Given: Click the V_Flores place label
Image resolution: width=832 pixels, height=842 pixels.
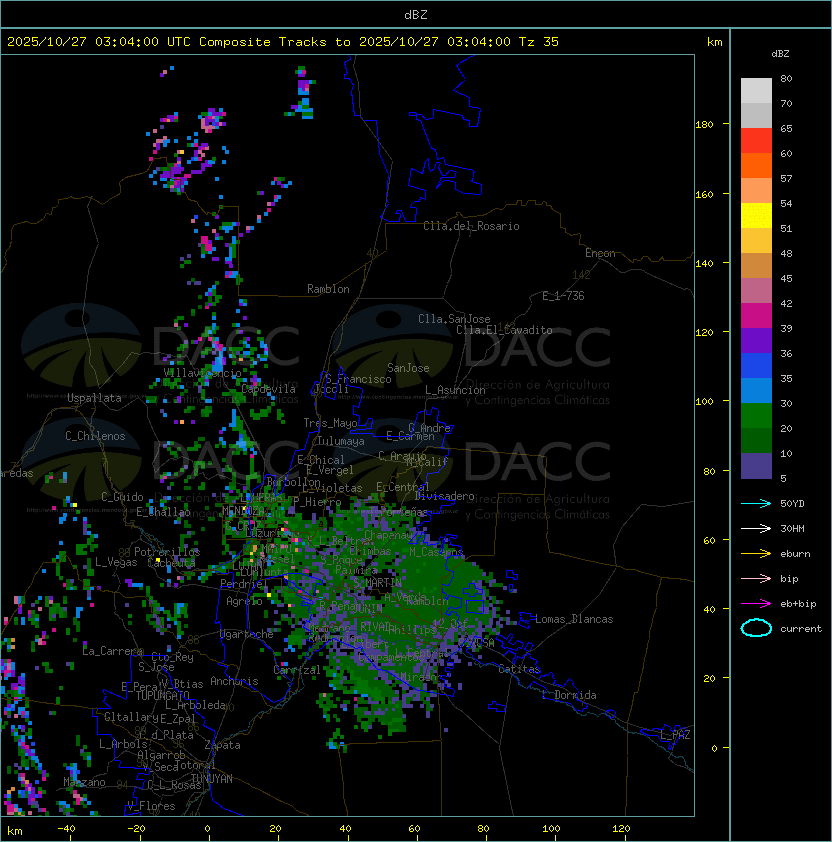Looking at the screenshot, I should [151, 806].
